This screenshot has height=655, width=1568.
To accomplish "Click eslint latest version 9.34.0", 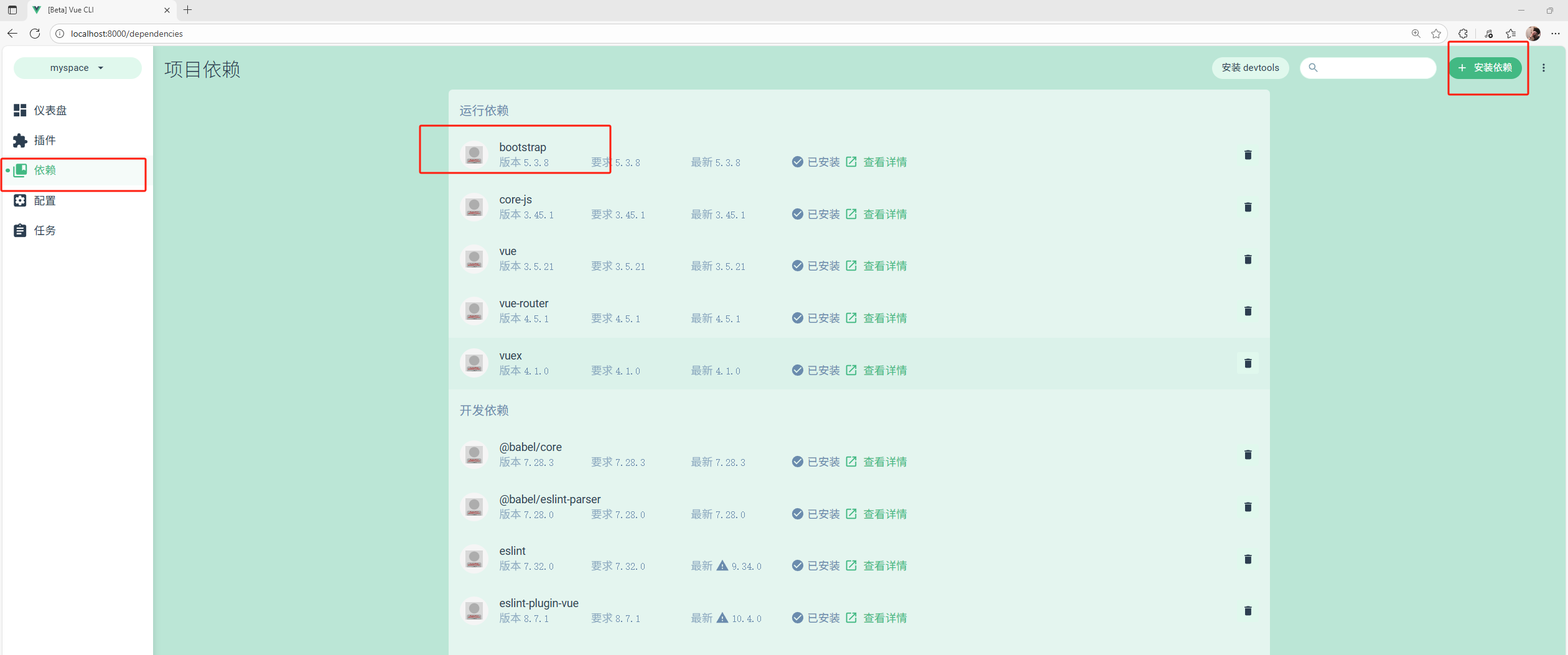I will click(x=746, y=567).
